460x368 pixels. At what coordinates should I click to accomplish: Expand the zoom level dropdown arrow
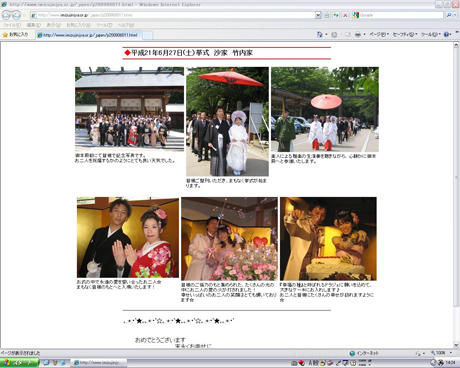[451, 353]
